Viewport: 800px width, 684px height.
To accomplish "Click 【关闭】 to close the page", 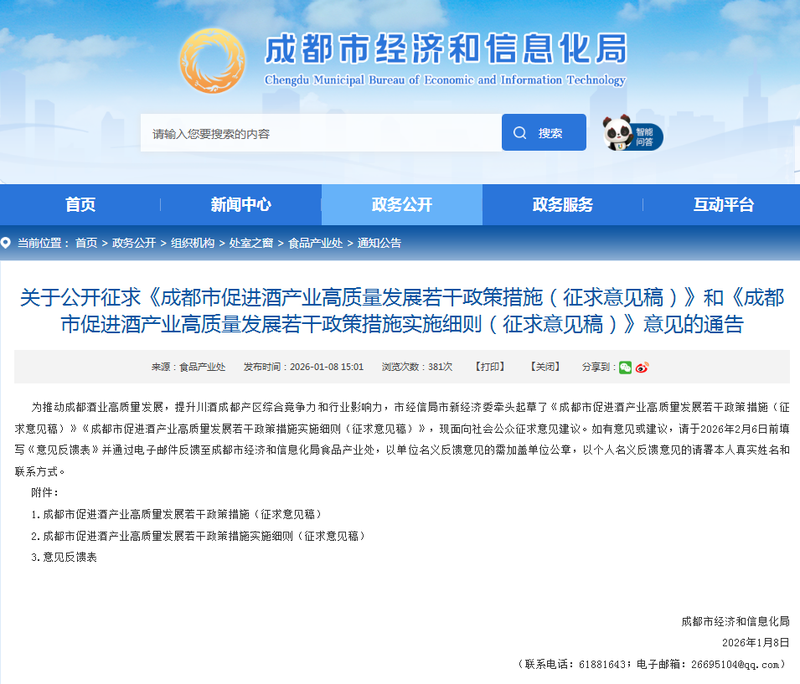I will click(x=545, y=367).
